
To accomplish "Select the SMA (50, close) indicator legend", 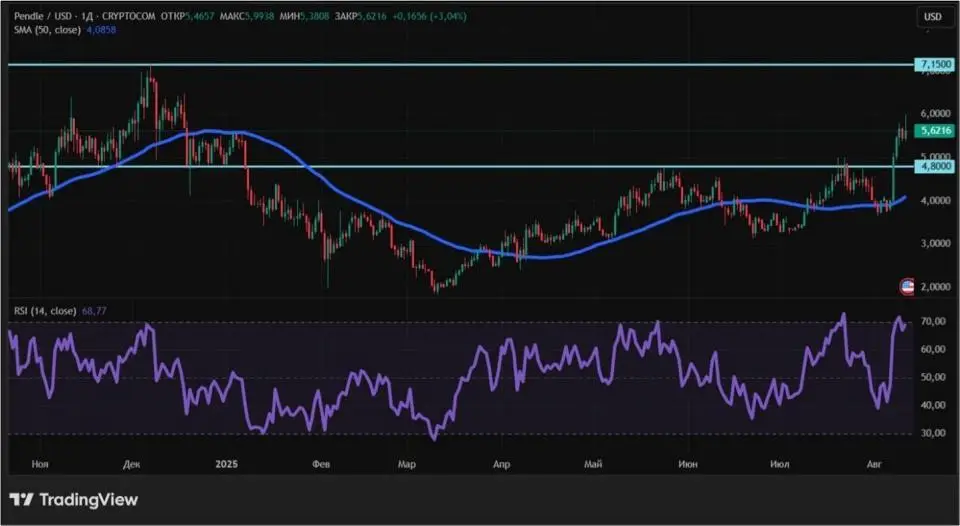I will tap(48, 31).
